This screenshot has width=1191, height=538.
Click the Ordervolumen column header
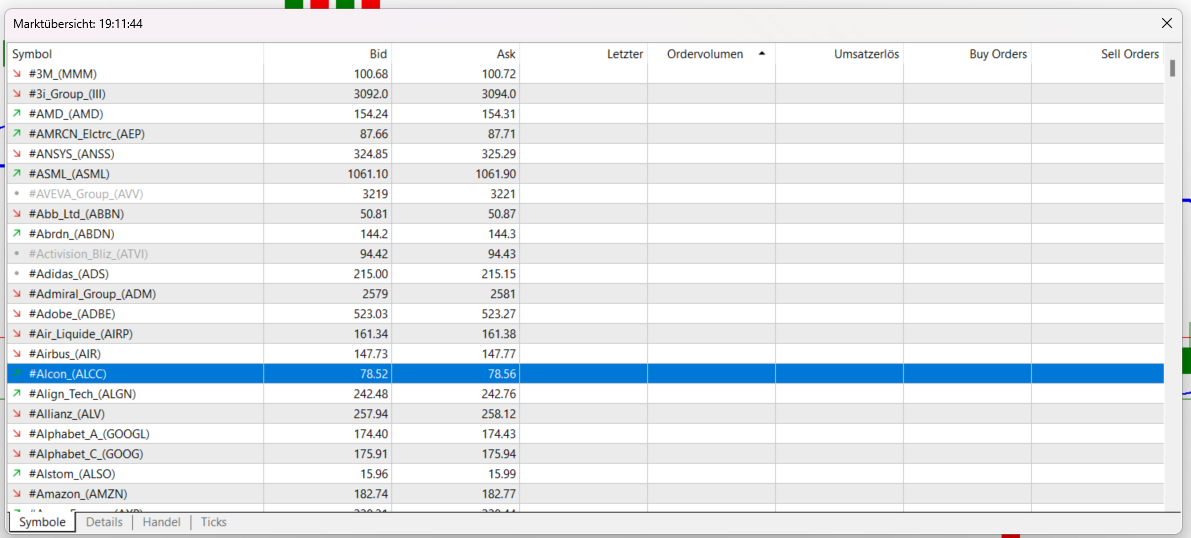pyautogui.click(x=711, y=55)
